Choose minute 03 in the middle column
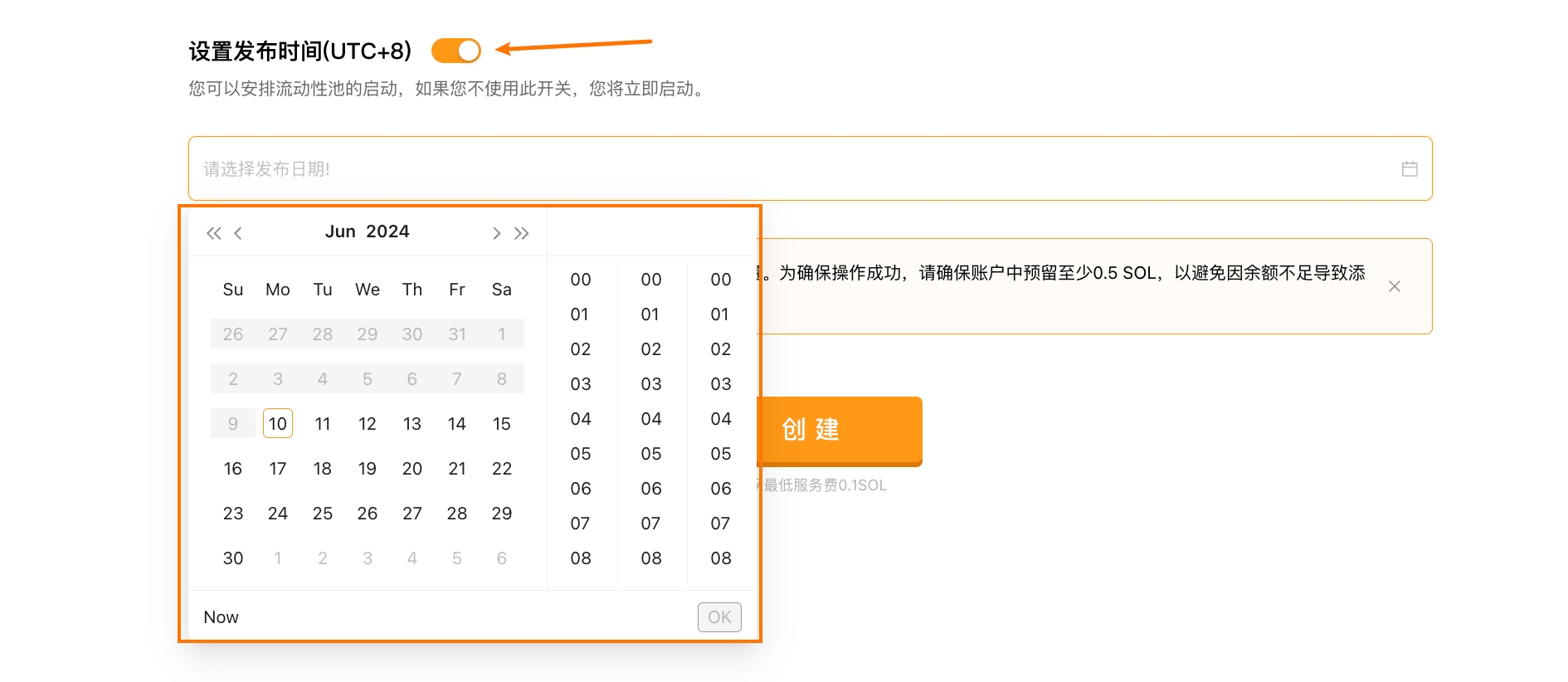 coord(651,384)
